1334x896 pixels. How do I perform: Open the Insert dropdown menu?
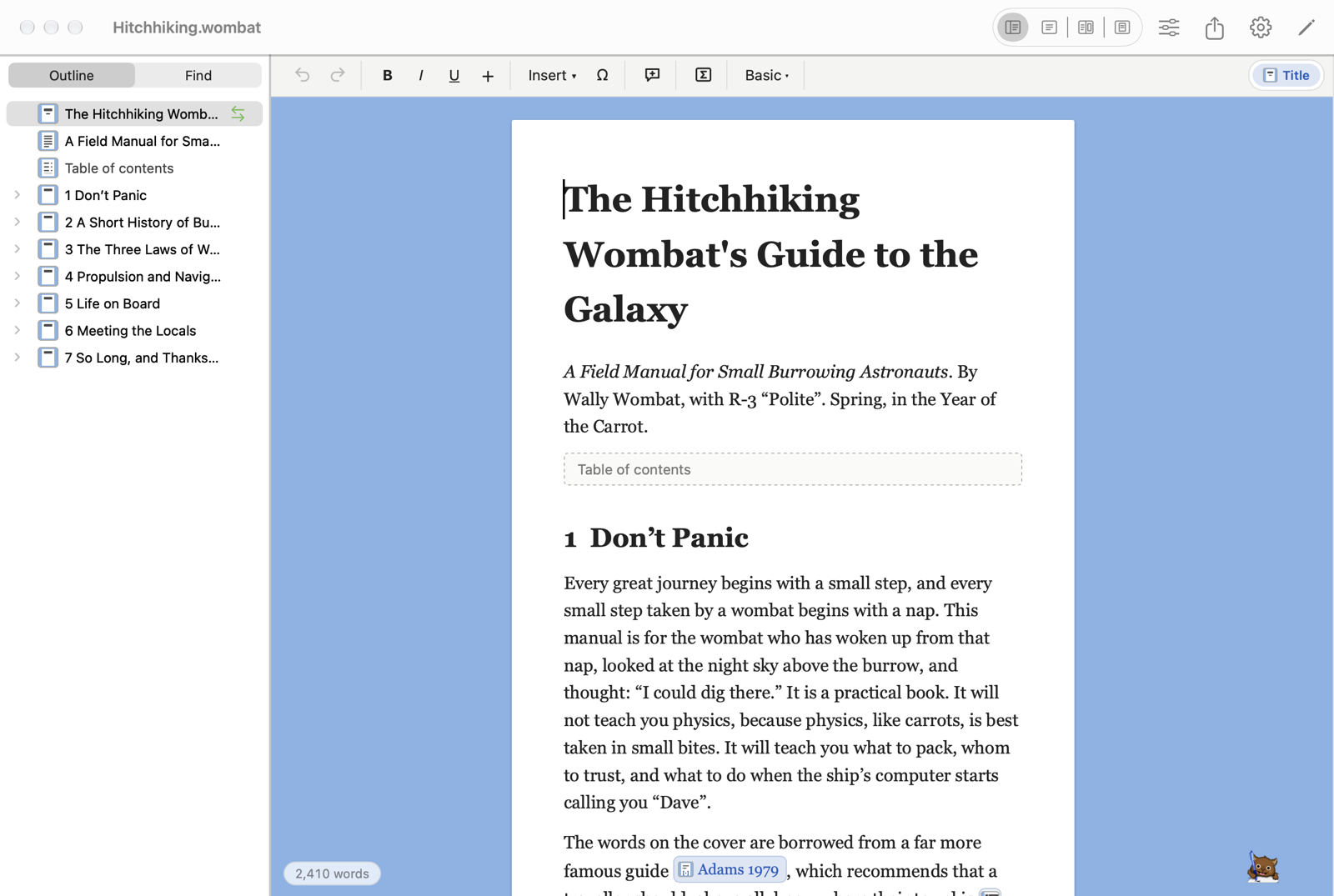point(552,75)
